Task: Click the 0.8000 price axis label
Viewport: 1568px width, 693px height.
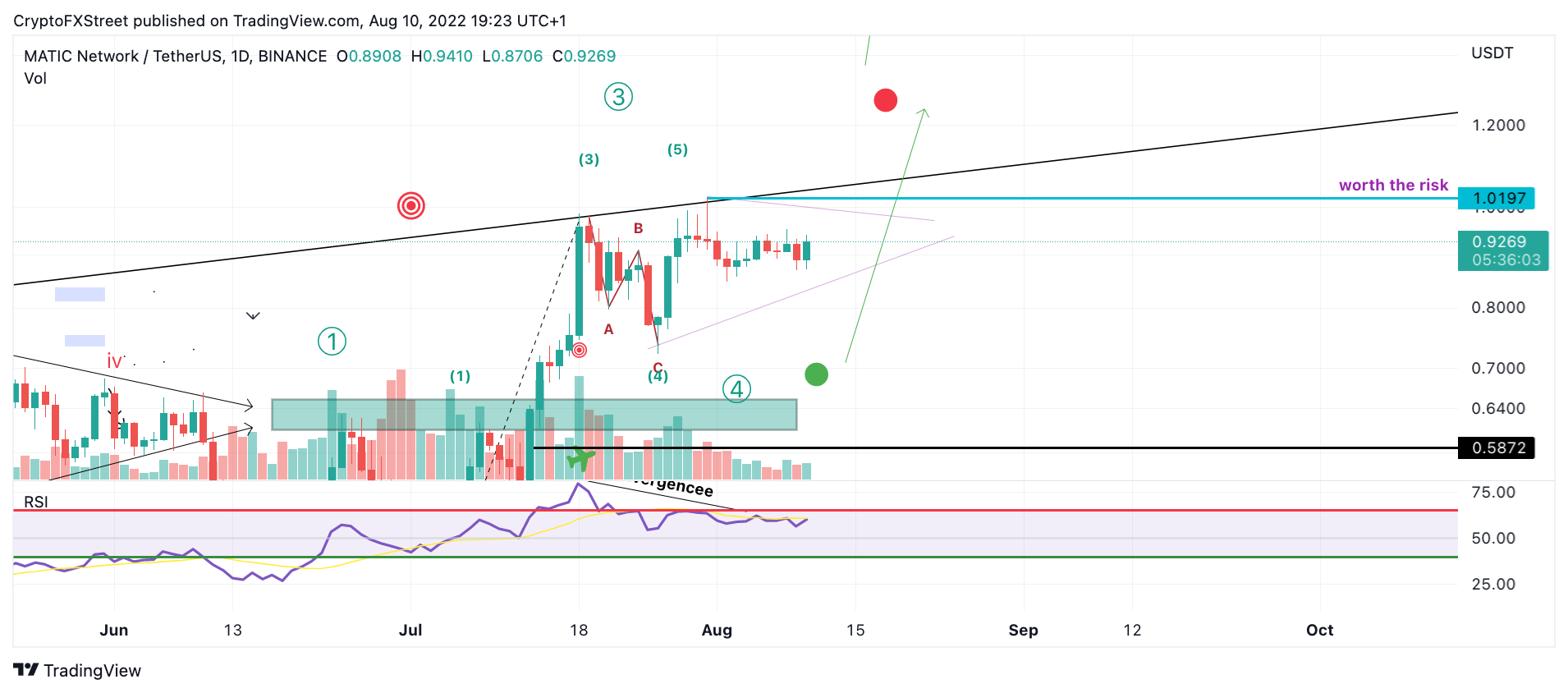Action: pos(1498,307)
